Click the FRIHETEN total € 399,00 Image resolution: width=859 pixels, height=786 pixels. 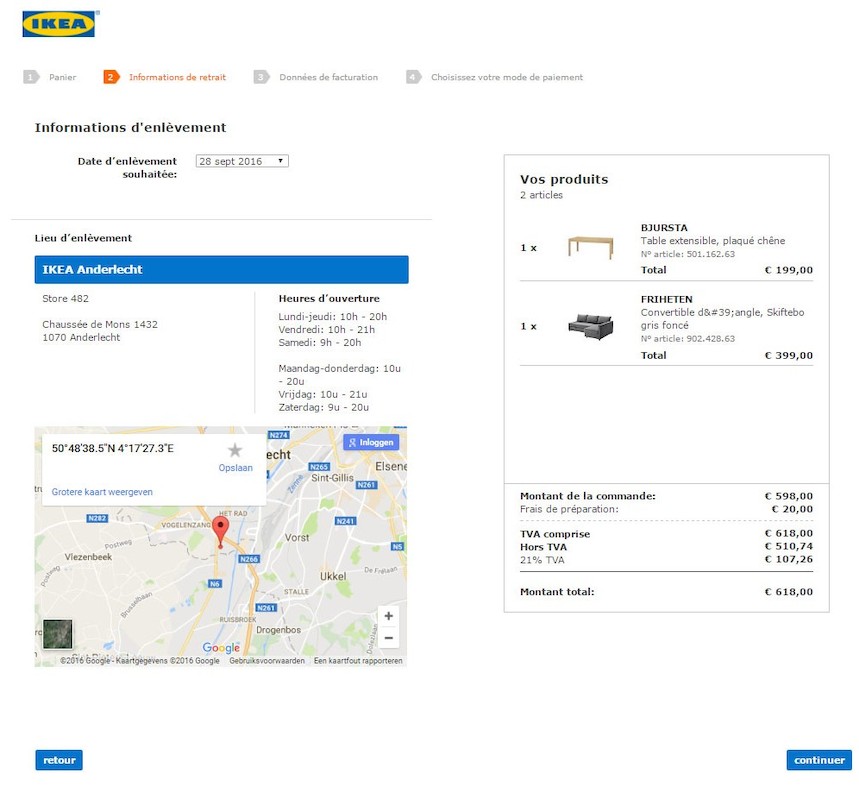point(789,355)
